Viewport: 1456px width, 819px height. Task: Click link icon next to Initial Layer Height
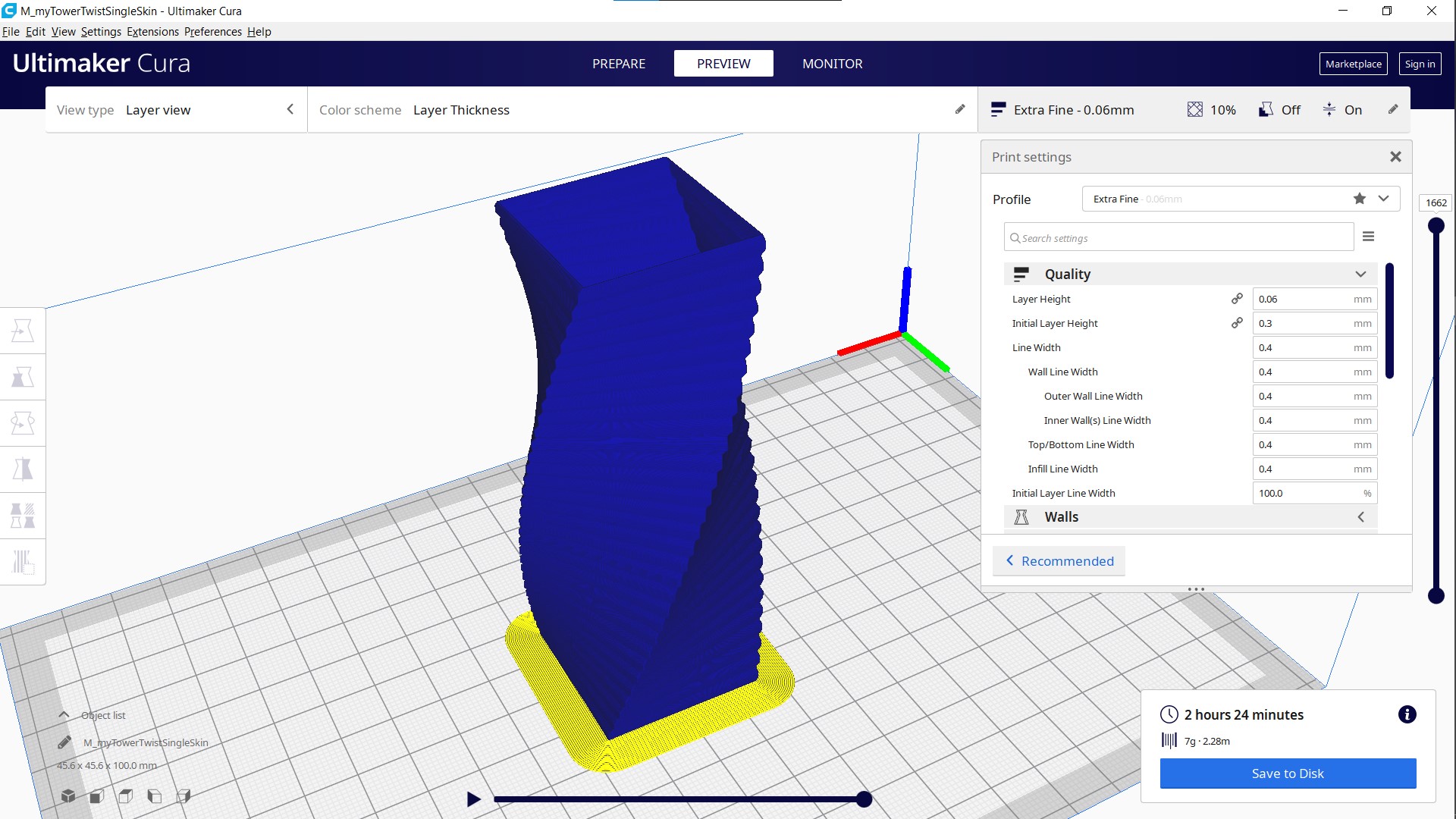[x=1237, y=323]
